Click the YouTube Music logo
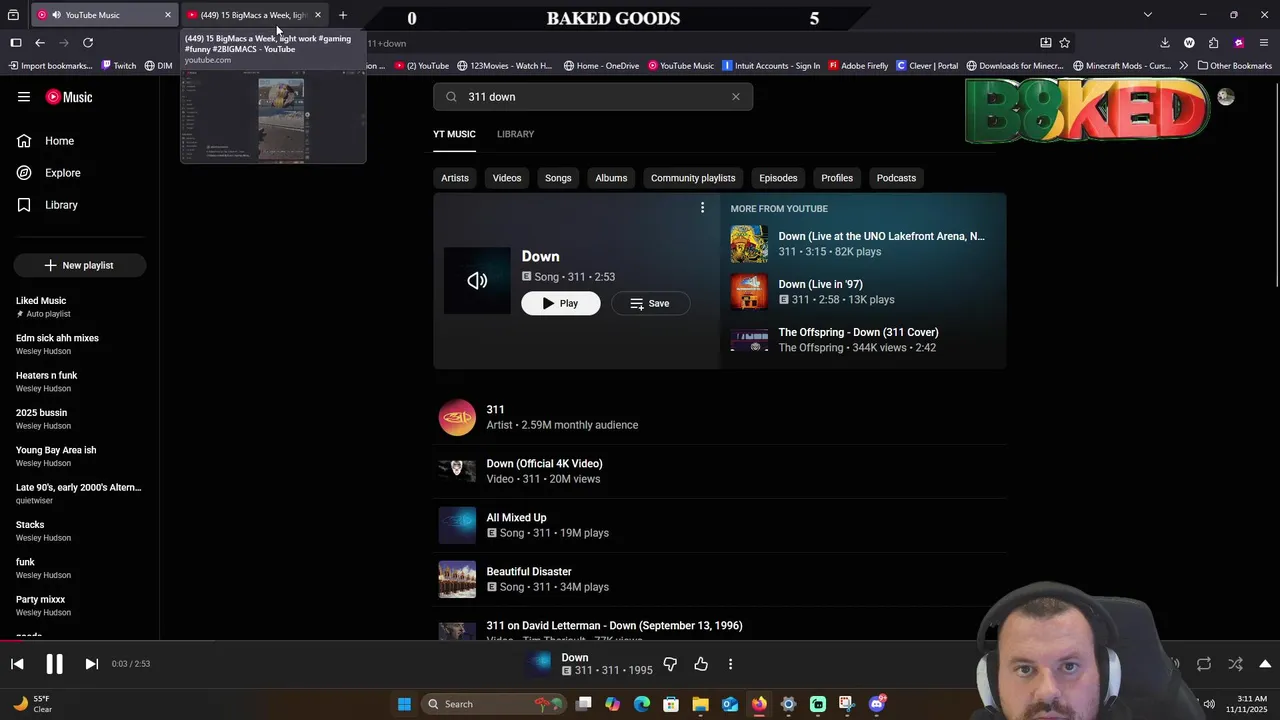Image resolution: width=1280 pixels, height=720 pixels. pyautogui.click(x=69, y=97)
